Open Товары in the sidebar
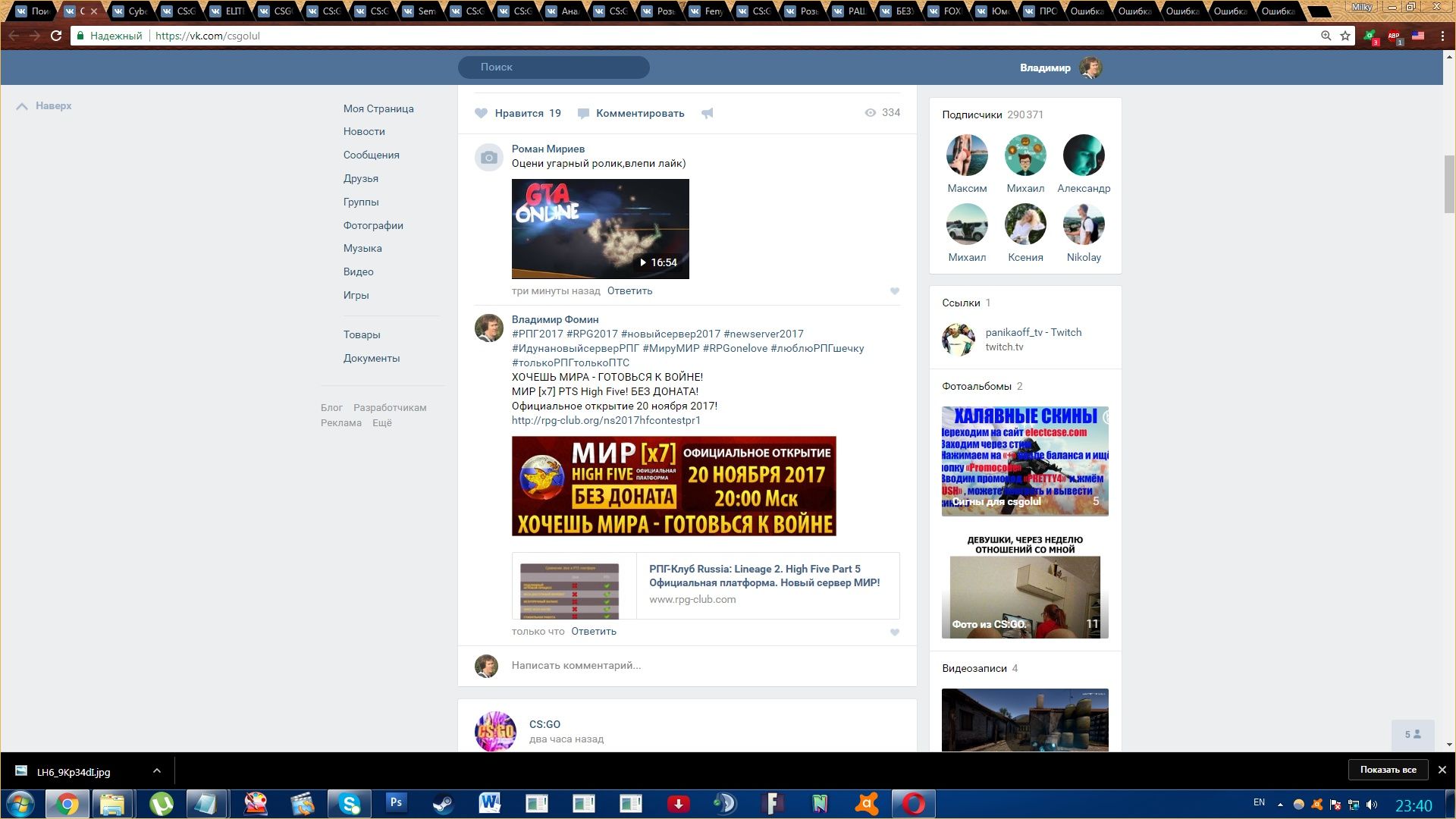The width and height of the screenshot is (1456, 819). click(x=362, y=334)
